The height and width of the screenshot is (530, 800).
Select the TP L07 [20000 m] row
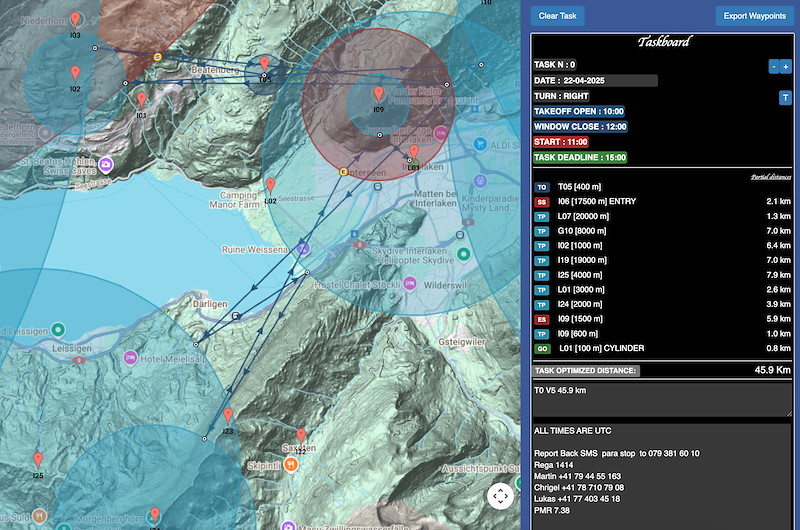(x=662, y=216)
